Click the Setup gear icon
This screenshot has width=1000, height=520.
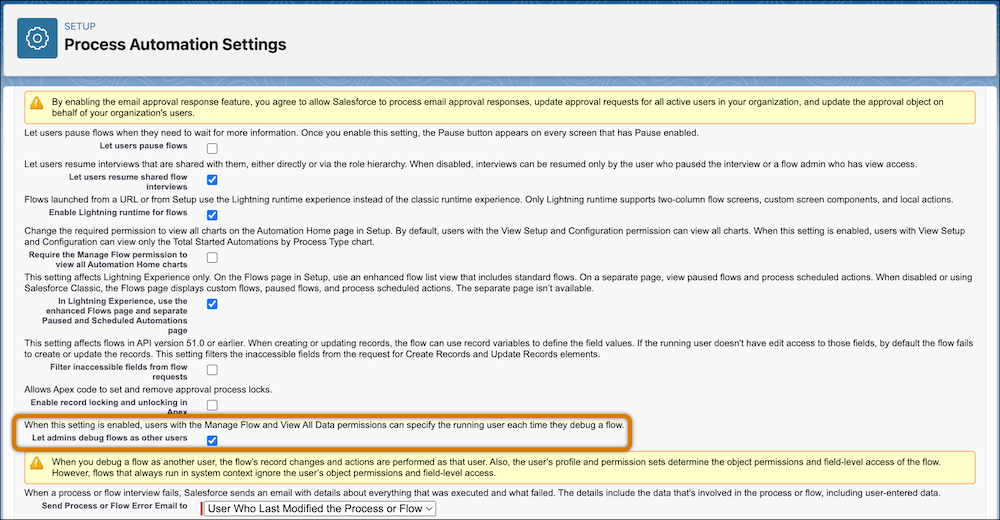click(x=37, y=38)
